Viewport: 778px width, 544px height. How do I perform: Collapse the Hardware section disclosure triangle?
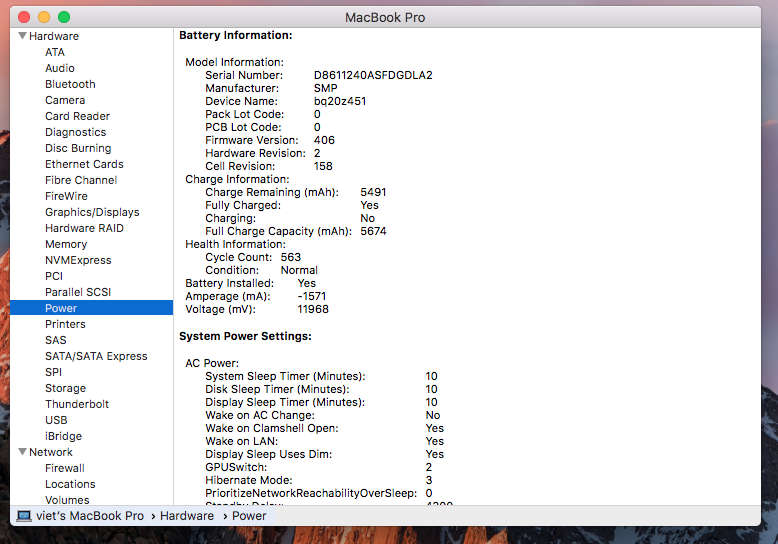tap(22, 36)
